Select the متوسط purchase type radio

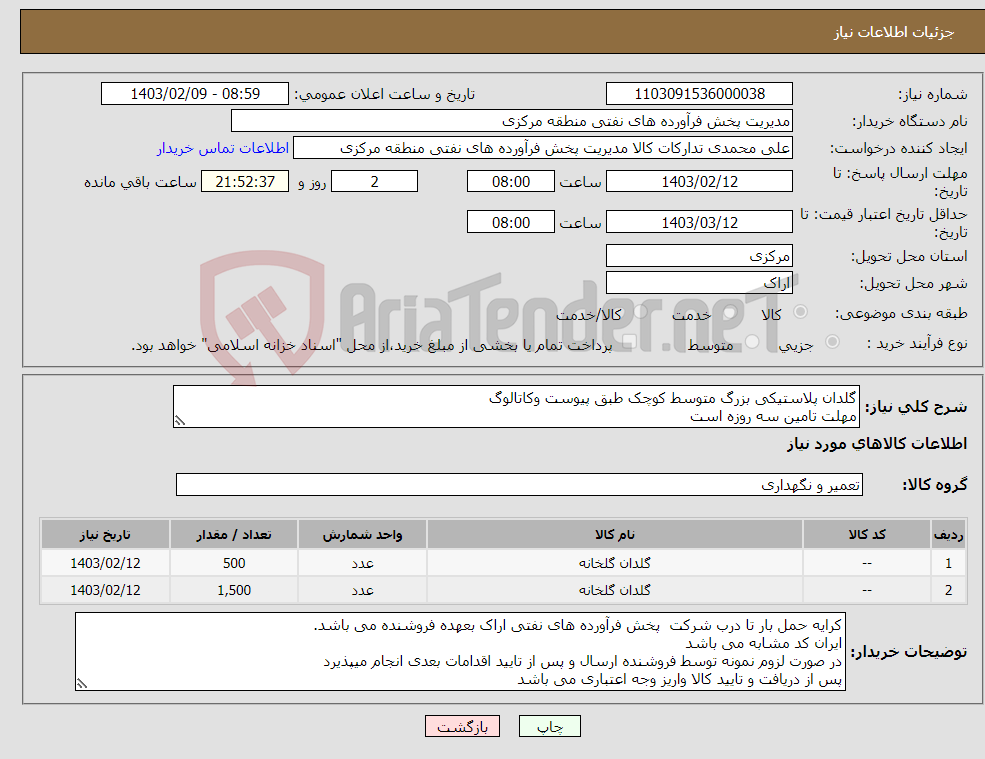[x=752, y=342]
